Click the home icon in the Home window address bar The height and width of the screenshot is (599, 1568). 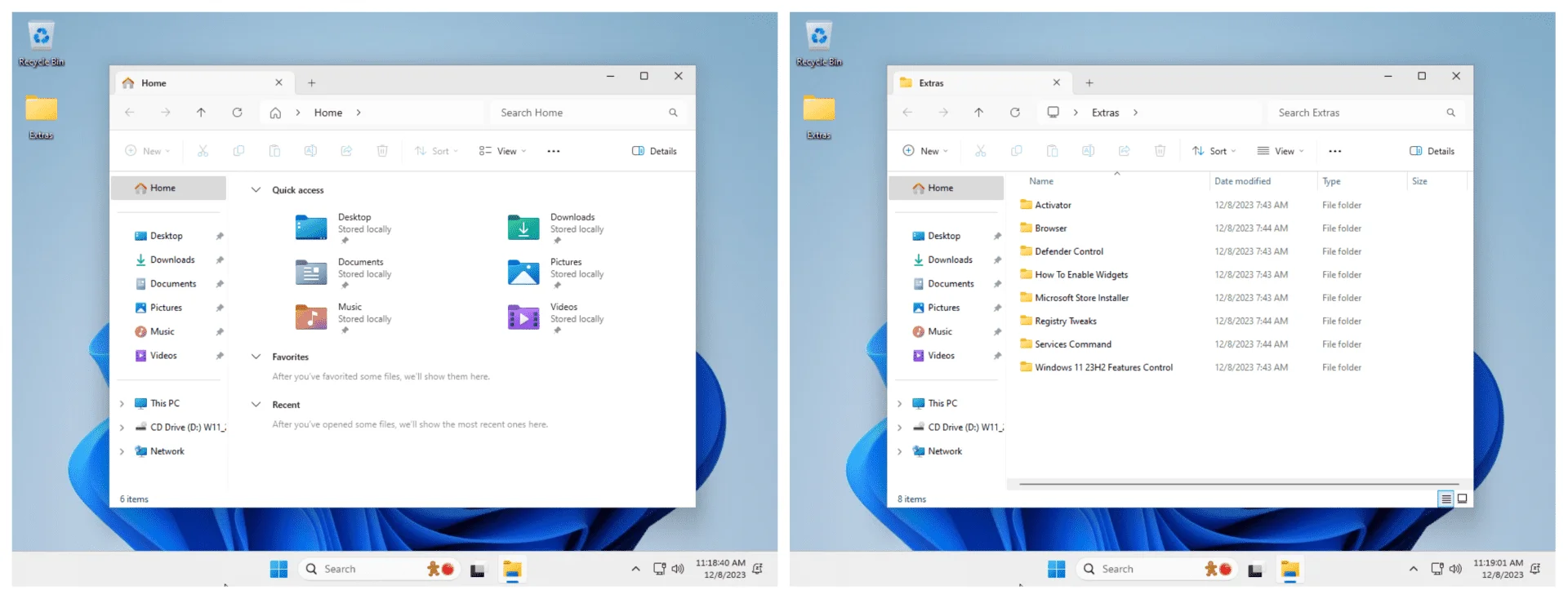pos(275,113)
